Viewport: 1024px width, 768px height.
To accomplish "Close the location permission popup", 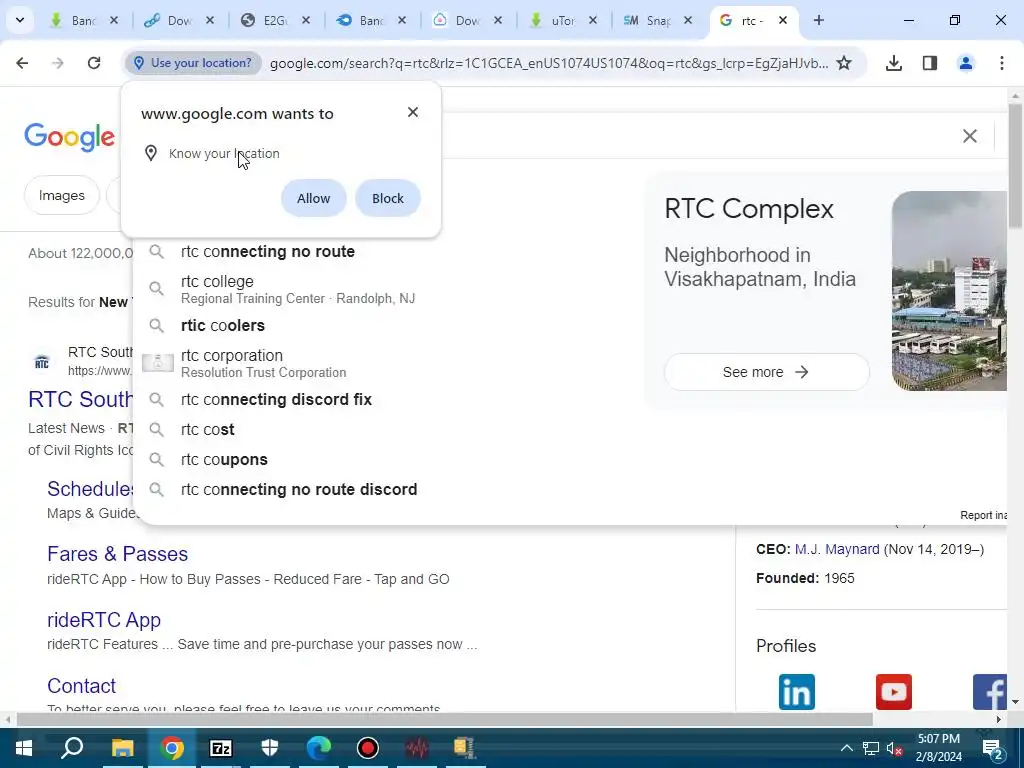I will click(413, 112).
